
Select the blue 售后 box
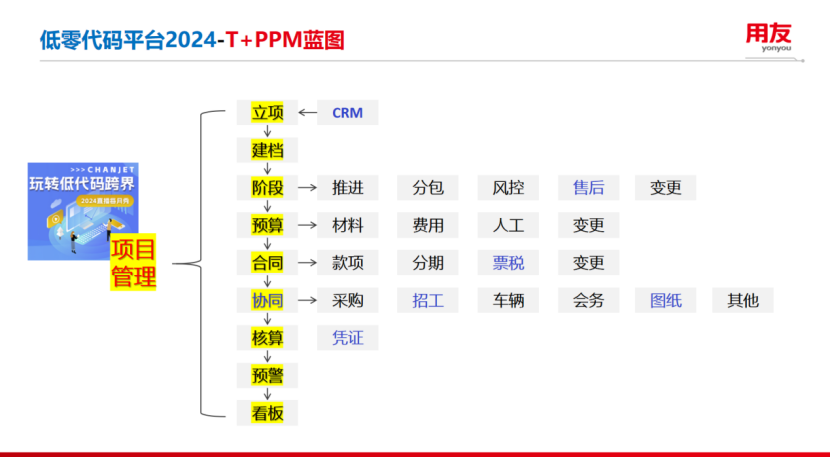589,188
